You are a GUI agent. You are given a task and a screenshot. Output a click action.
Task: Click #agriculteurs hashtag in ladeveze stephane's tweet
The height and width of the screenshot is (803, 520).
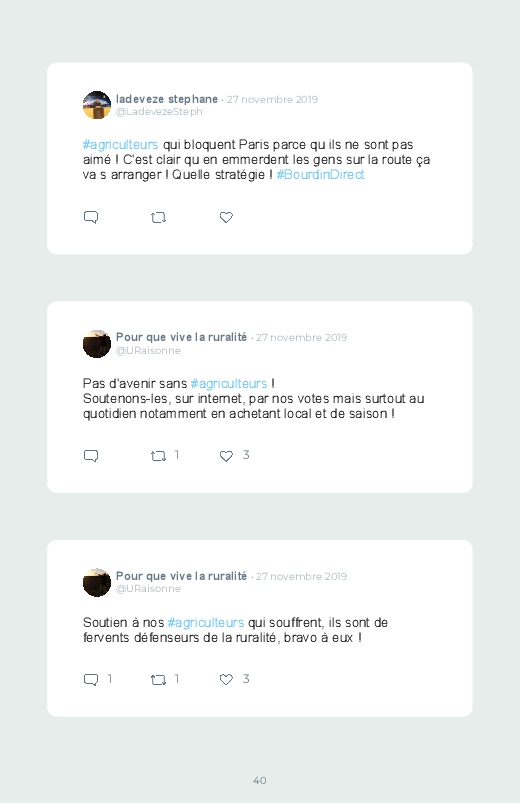pyautogui.click(x=120, y=145)
